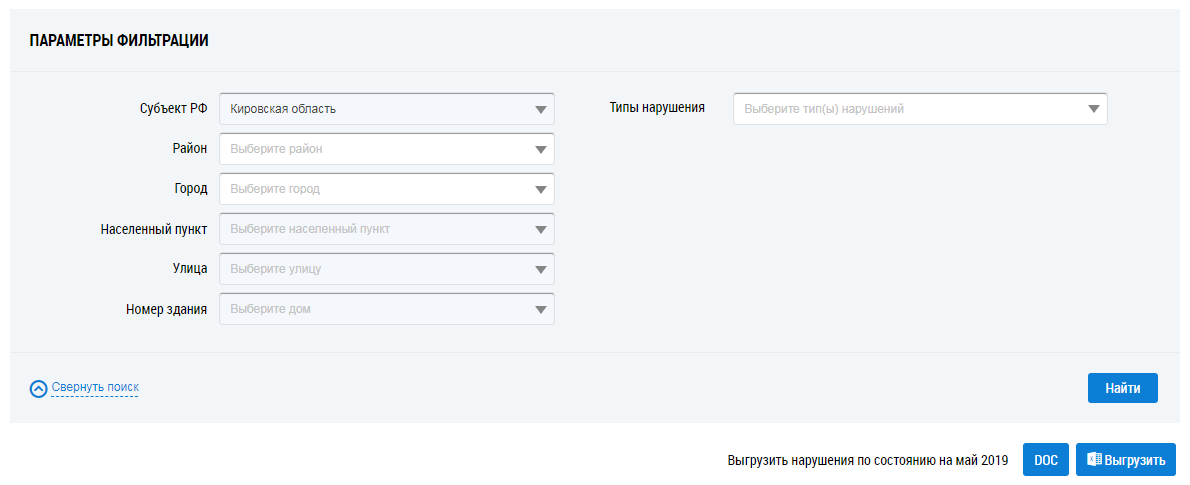Image resolution: width=1190 pixels, height=485 pixels.
Task: Collapse search via 'Свернуть поиск' link
Action: (x=95, y=387)
